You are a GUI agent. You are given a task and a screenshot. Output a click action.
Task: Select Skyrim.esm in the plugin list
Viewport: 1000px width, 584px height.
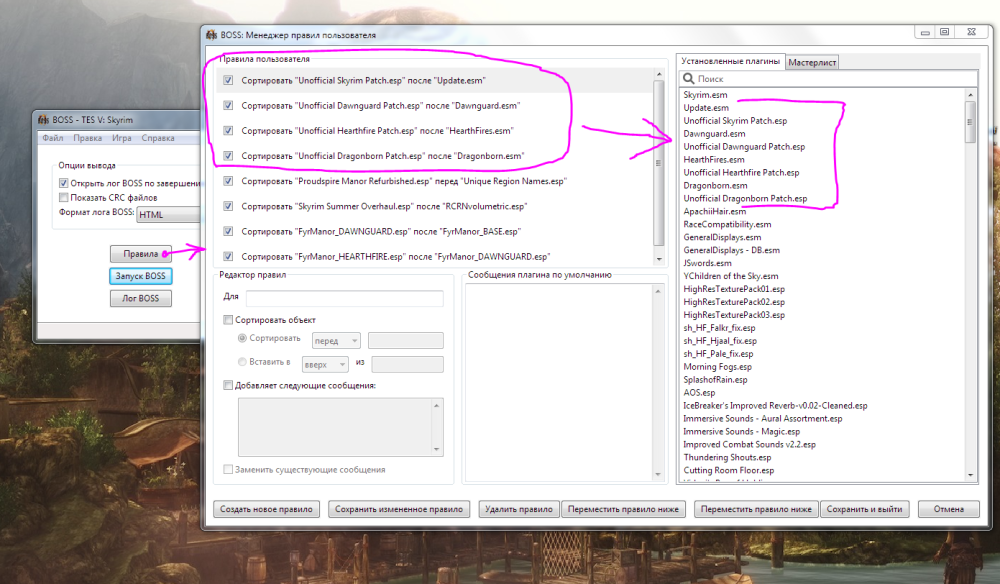click(705, 94)
